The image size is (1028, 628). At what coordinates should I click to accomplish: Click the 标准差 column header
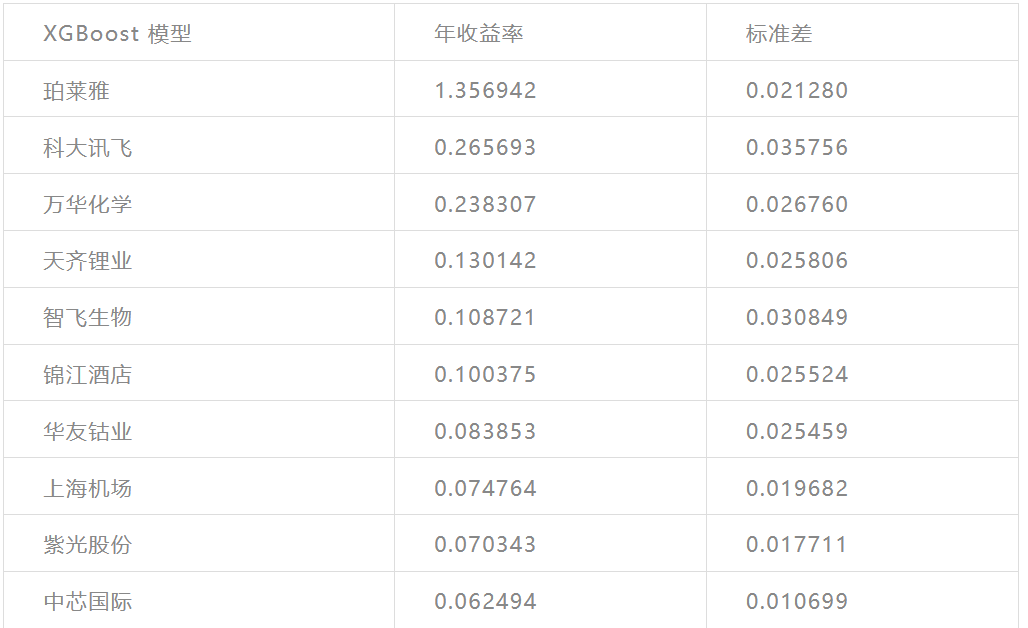click(779, 34)
